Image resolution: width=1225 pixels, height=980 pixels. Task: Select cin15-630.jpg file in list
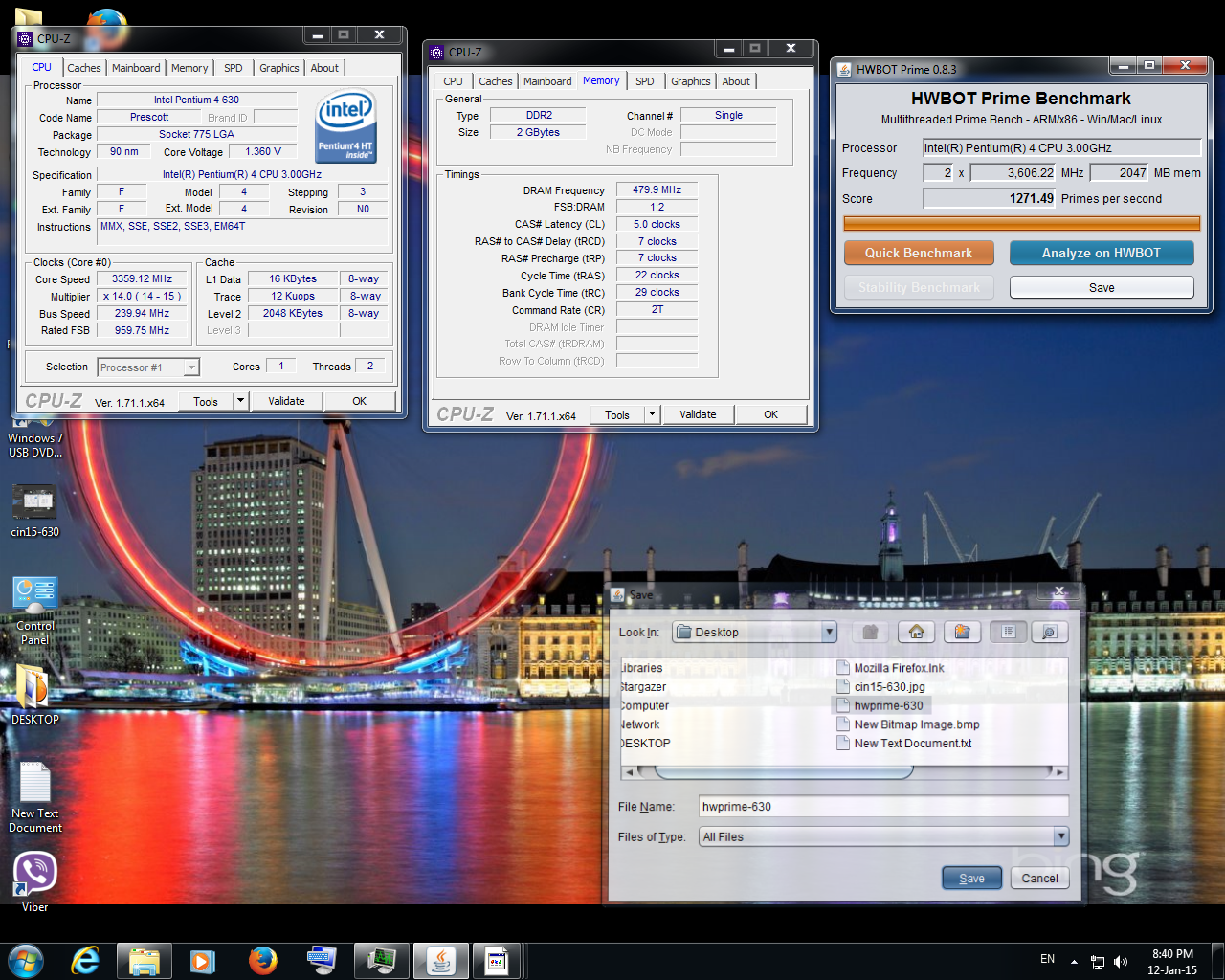[880, 686]
